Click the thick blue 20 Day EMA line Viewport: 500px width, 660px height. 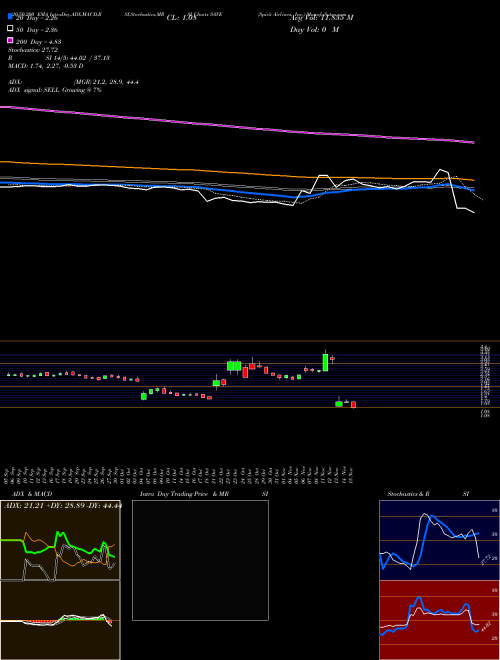pyautogui.click(x=236, y=190)
